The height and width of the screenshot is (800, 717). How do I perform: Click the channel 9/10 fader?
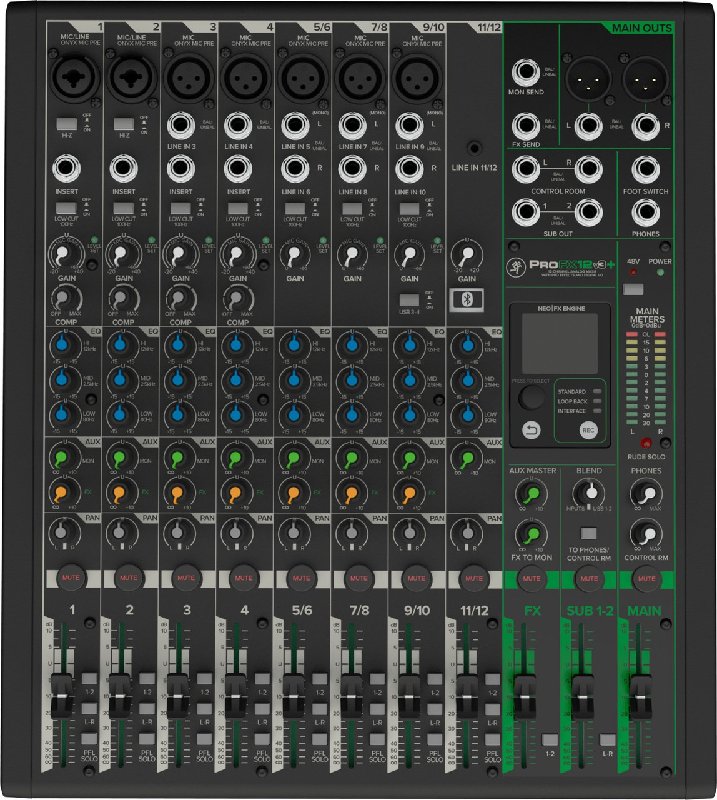click(x=408, y=696)
